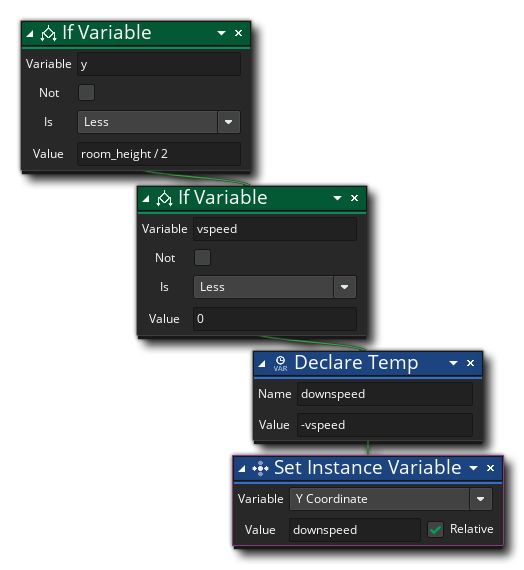Click the vspeed If Variable condition icon

coord(164,199)
